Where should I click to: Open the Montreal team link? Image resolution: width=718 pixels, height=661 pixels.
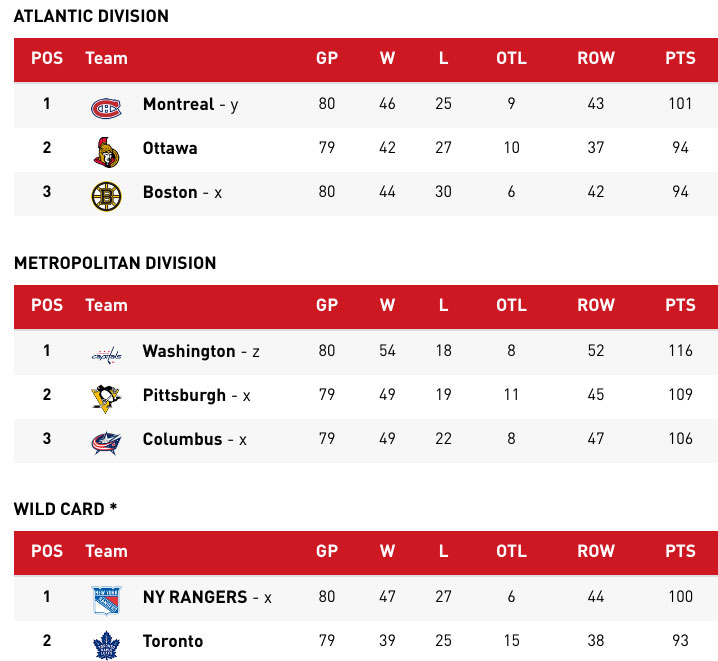tap(178, 104)
